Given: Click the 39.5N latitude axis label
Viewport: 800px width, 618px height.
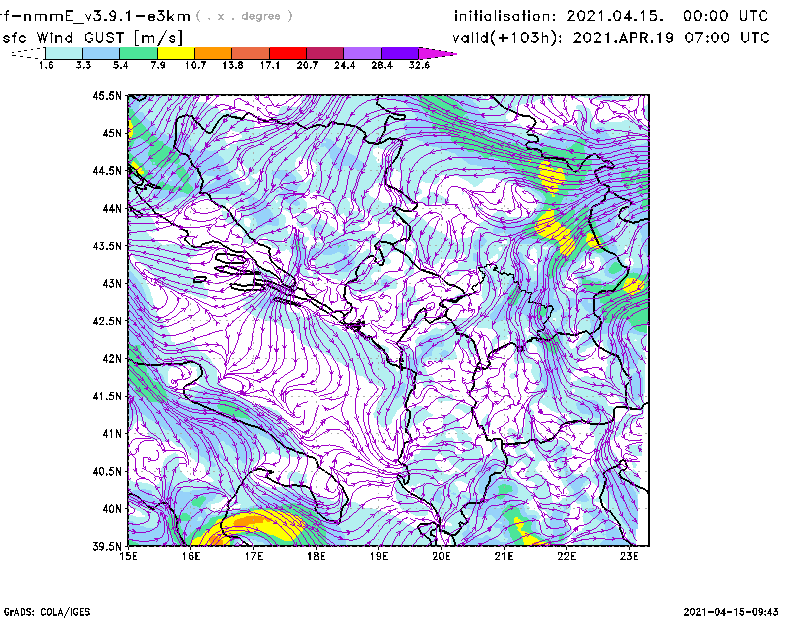Looking at the screenshot, I should point(107,547).
